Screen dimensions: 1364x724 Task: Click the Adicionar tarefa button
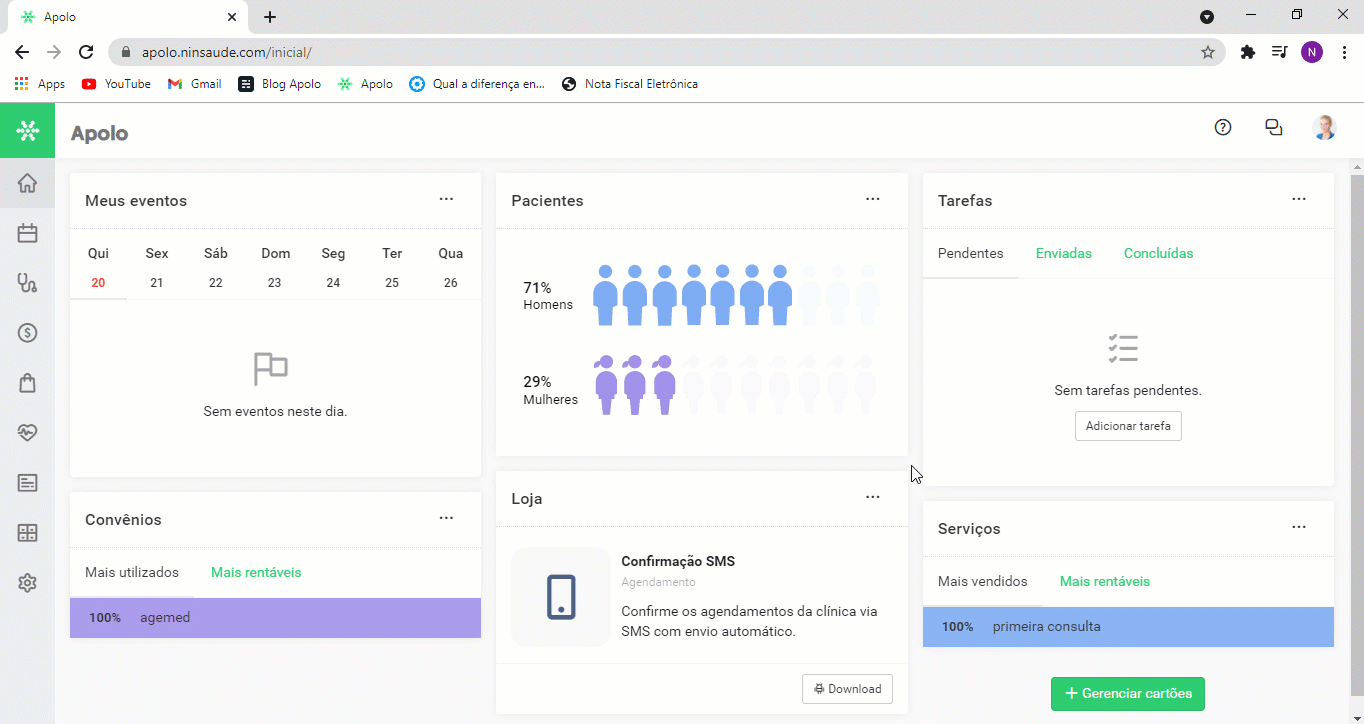click(1128, 426)
